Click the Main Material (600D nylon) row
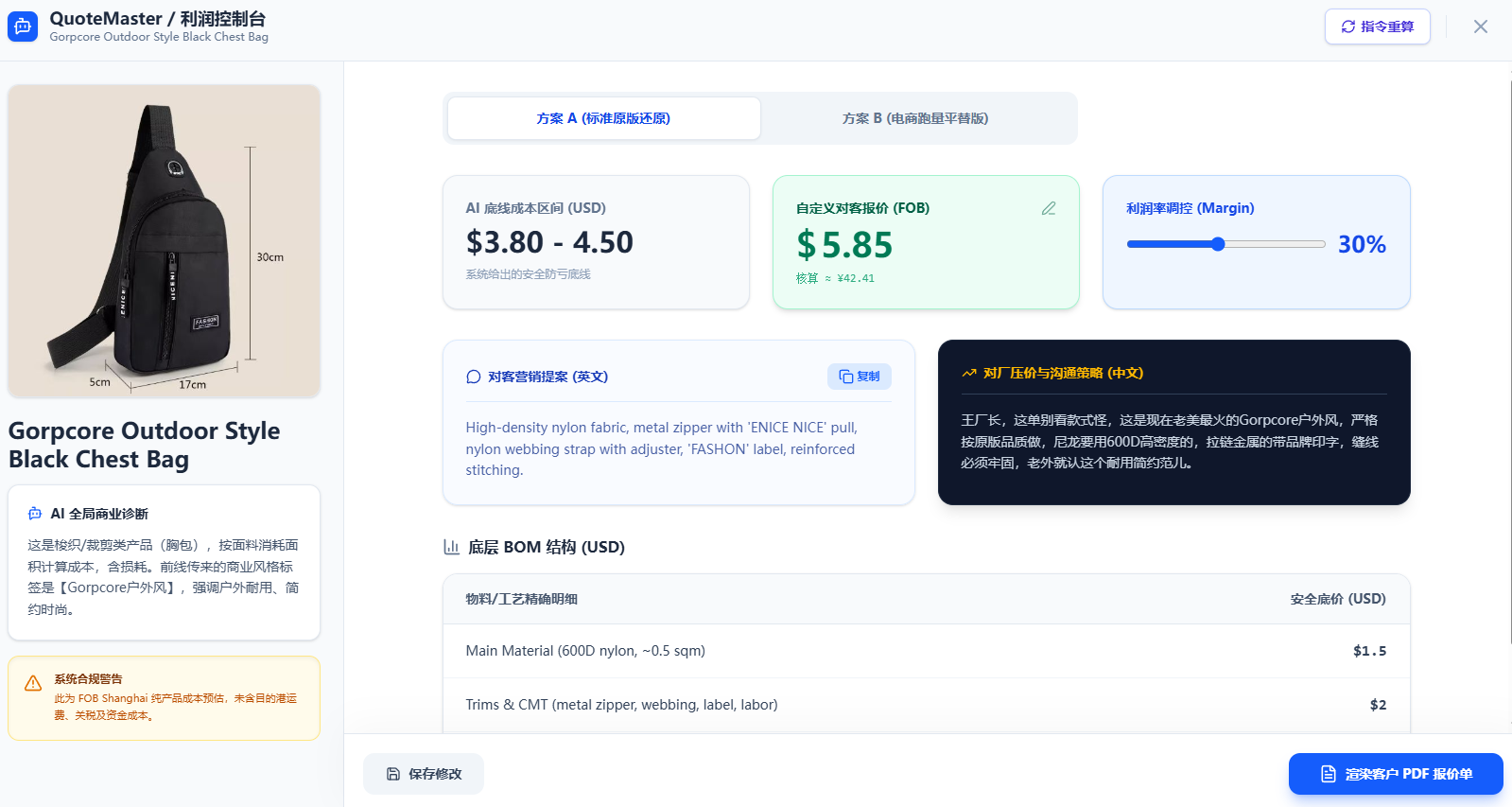This screenshot has width=1512, height=807. (927, 651)
